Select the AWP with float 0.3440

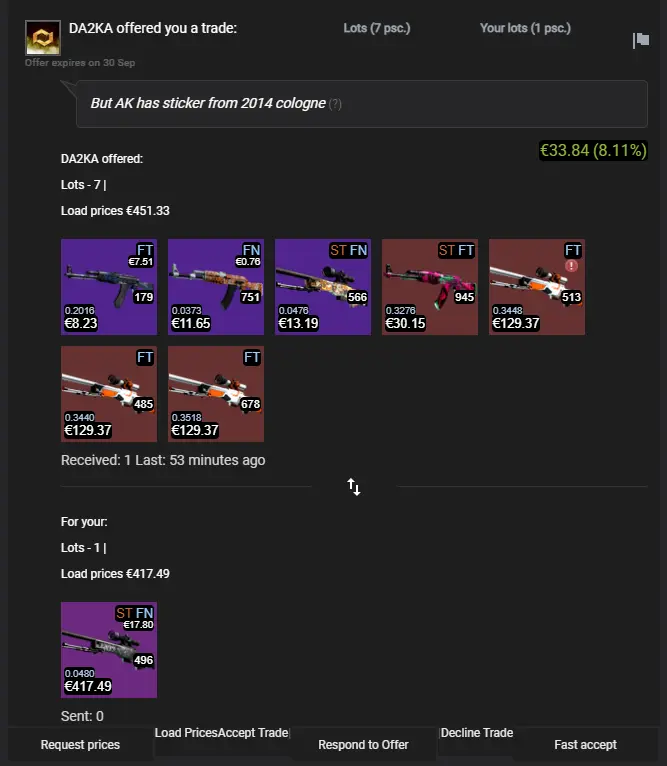click(x=109, y=394)
